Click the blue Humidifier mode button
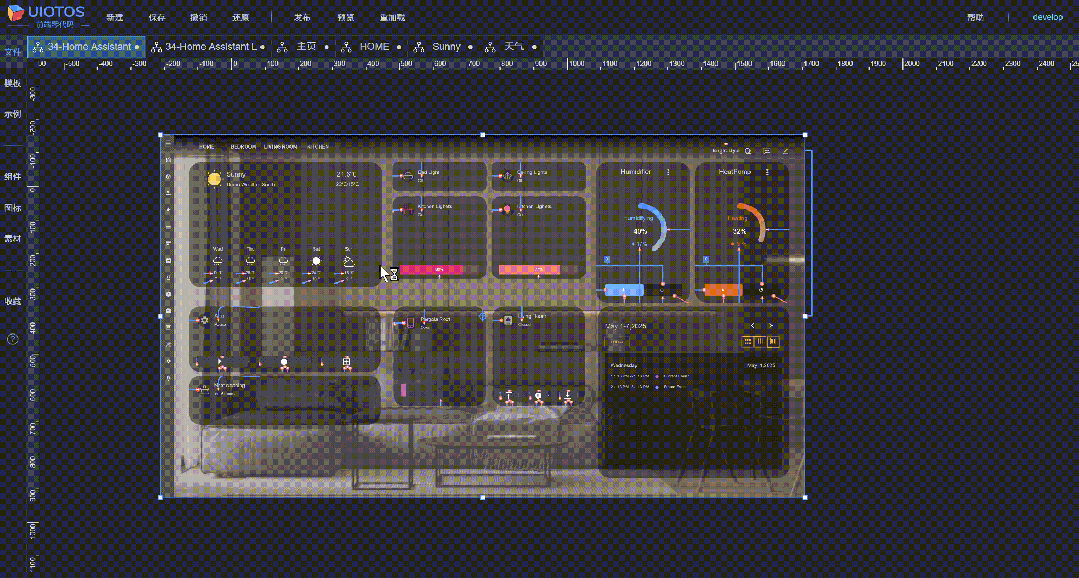Image resolution: width=1079 pixels, height=578 pixels. 623,290
